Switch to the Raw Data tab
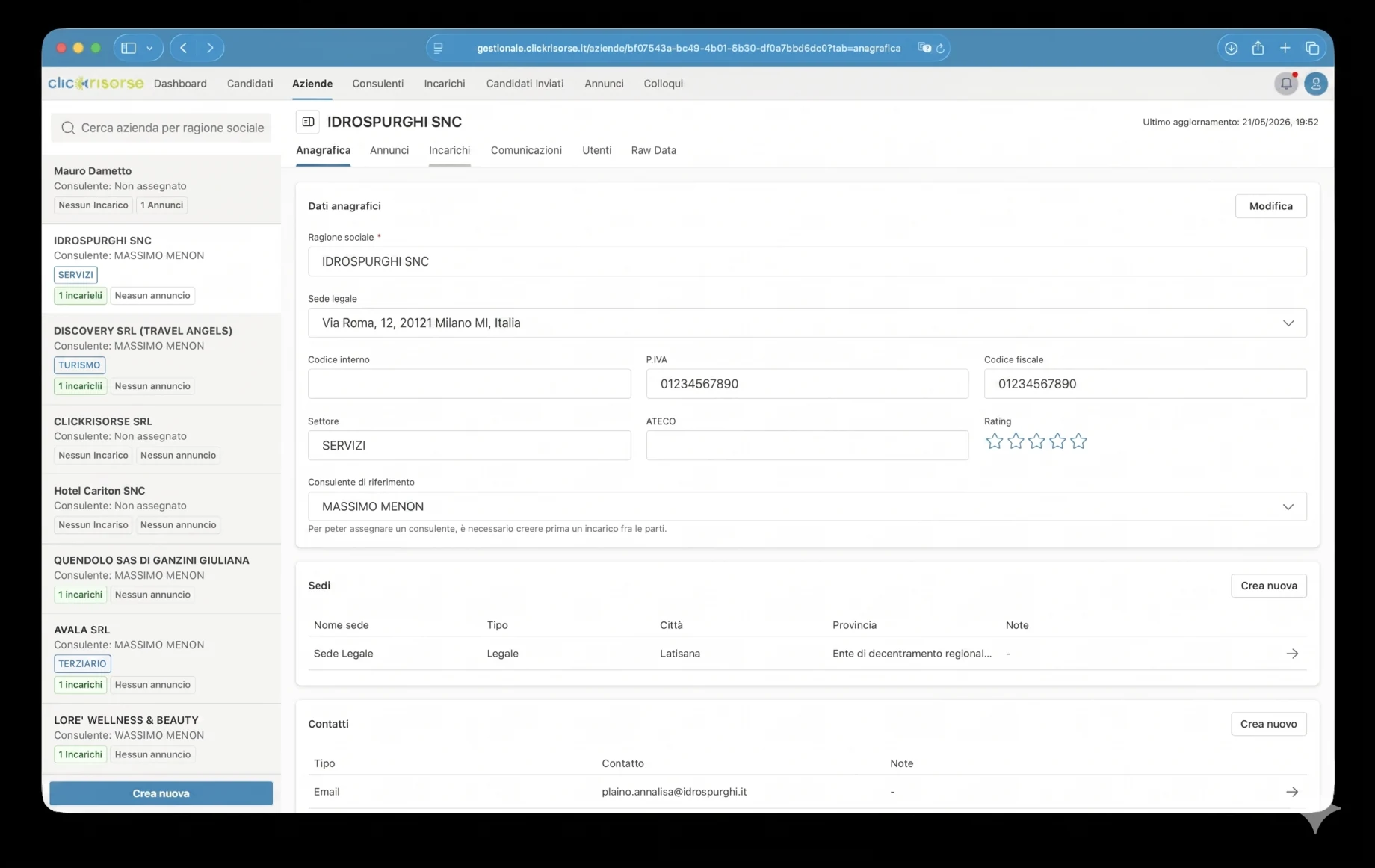 click(653, 150)
